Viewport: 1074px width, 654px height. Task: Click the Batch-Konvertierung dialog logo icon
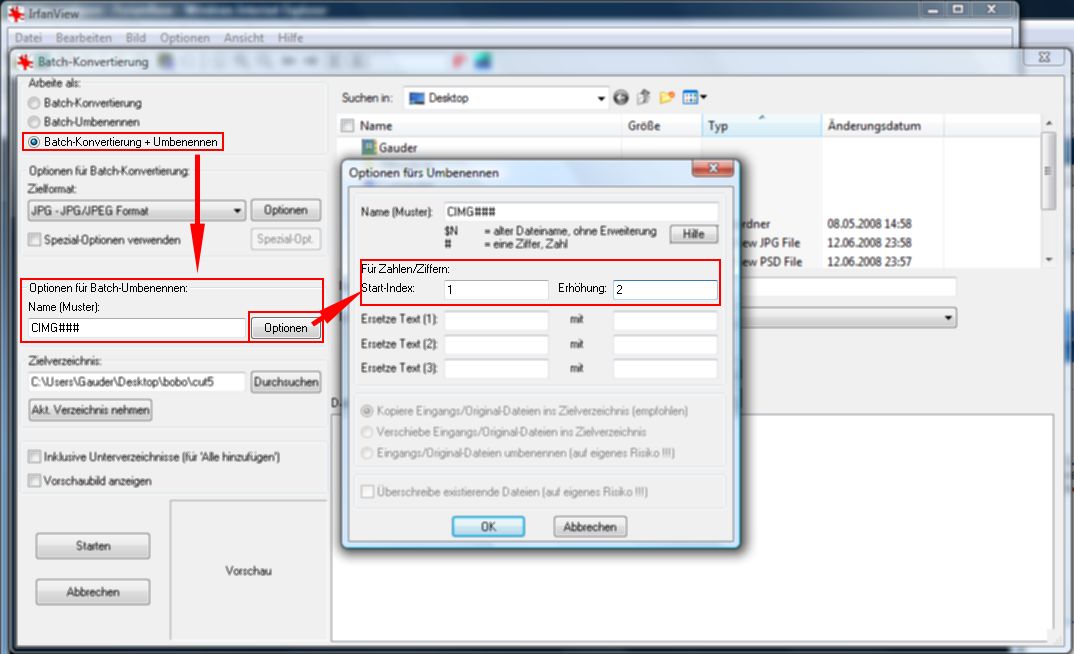(25, 62)
